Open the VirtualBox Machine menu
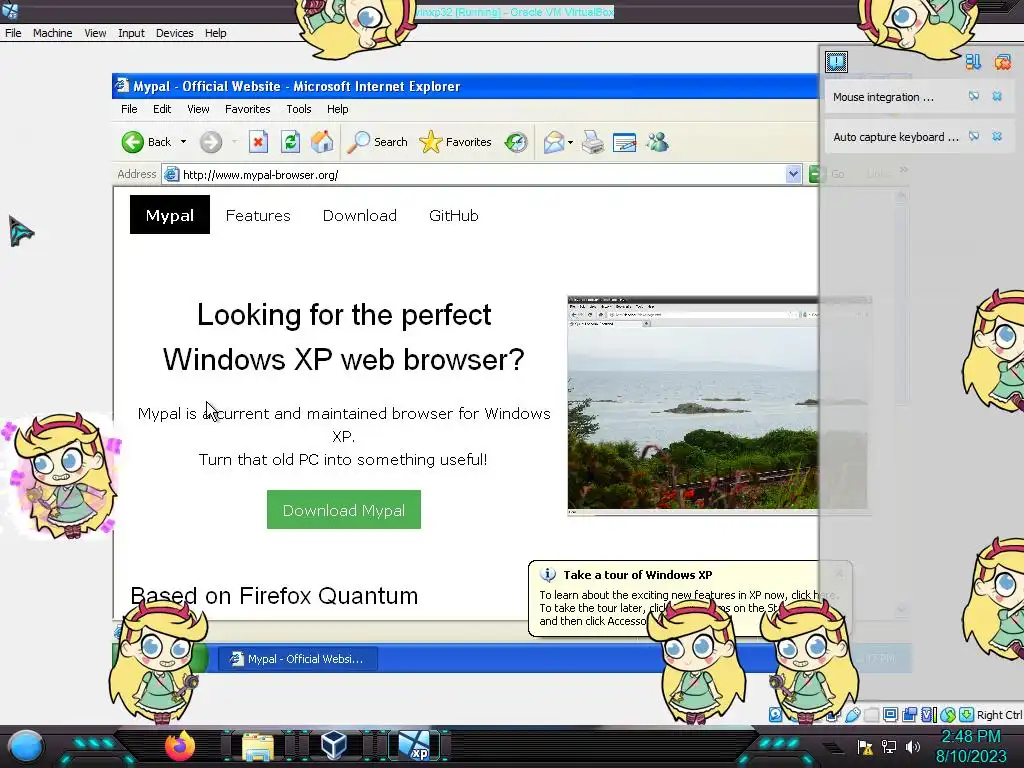This screenshot has width=1024, height=768. [52, 33]
